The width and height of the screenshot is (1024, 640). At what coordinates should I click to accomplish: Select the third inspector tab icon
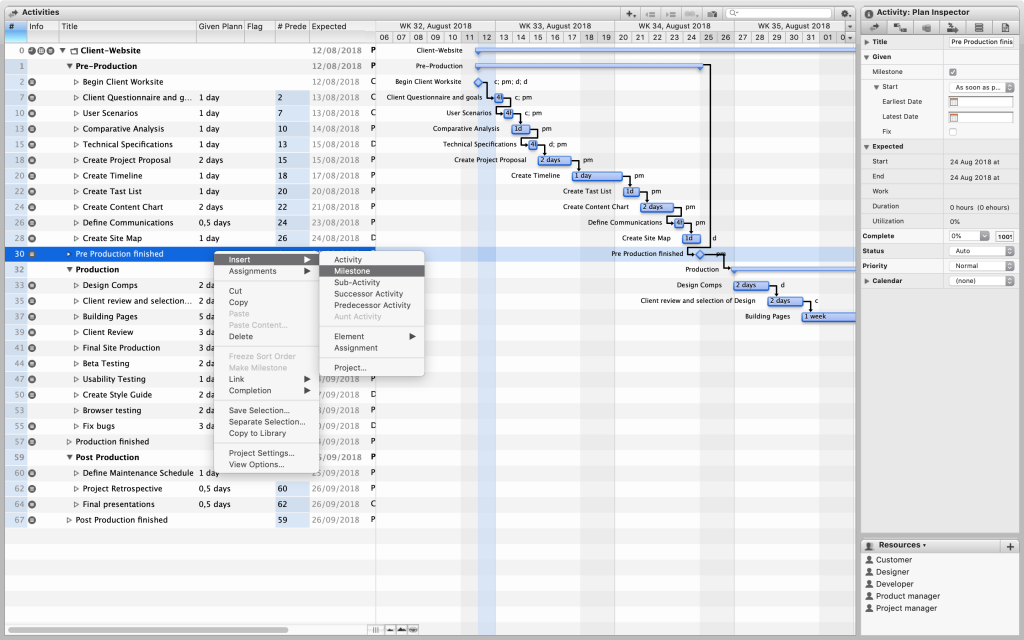coord(926,27)
